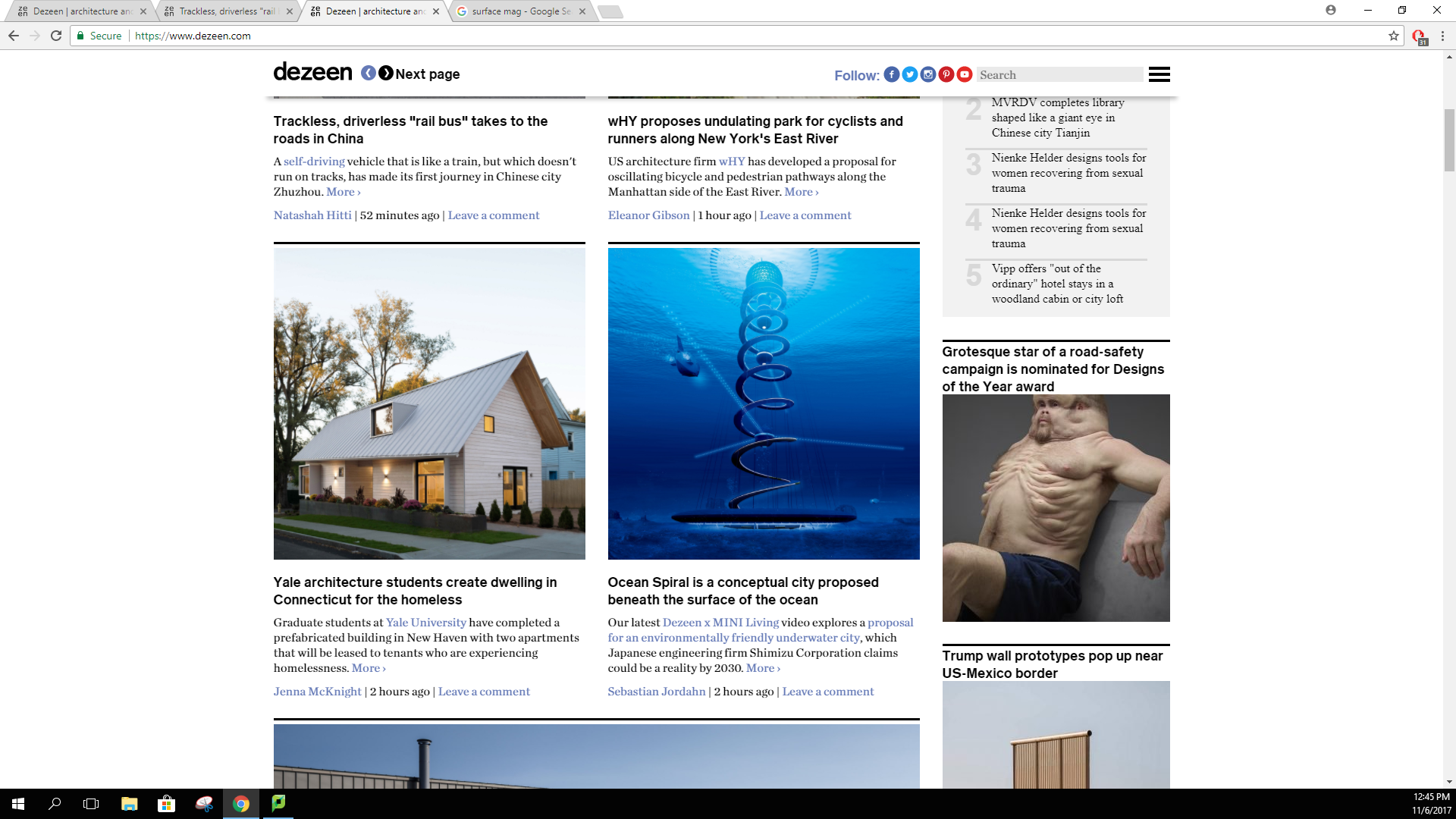Image resolution: width=1456 pixels, height=819 pixels.
Task: Bookmark this page with the star icon
Action: [1394, 36]
